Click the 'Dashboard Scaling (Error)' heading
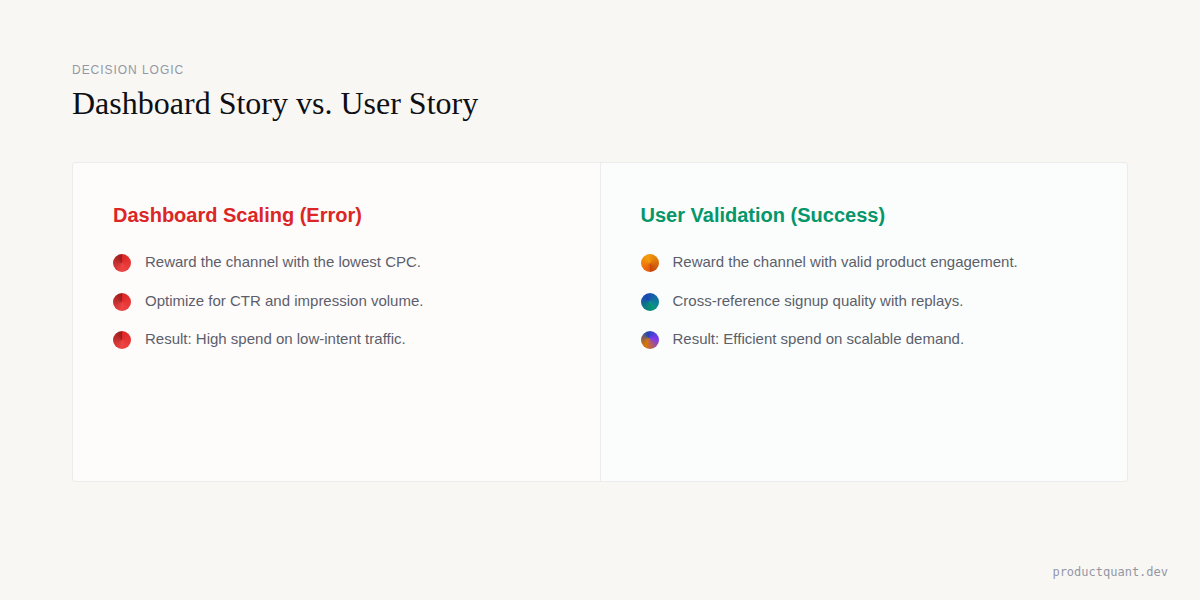The image size is (1200, 600). [237, 215]
